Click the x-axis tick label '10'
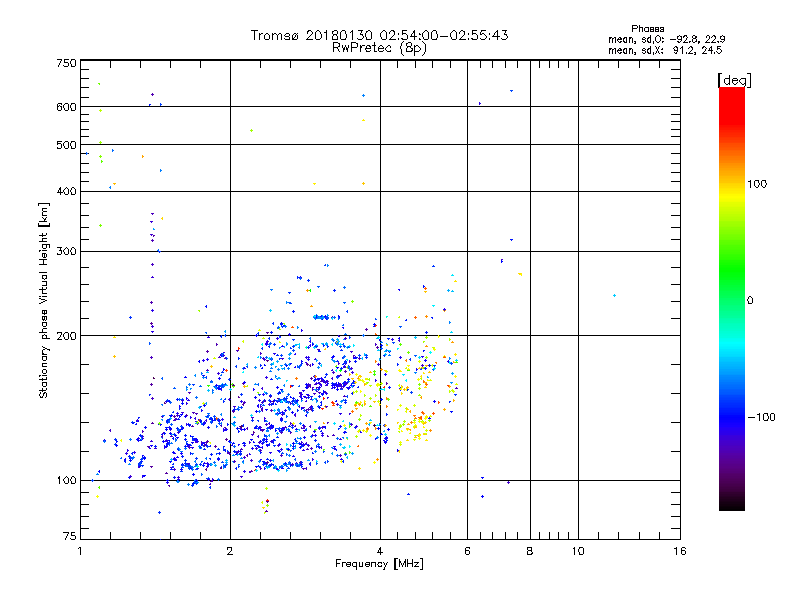 coord(578,551)
